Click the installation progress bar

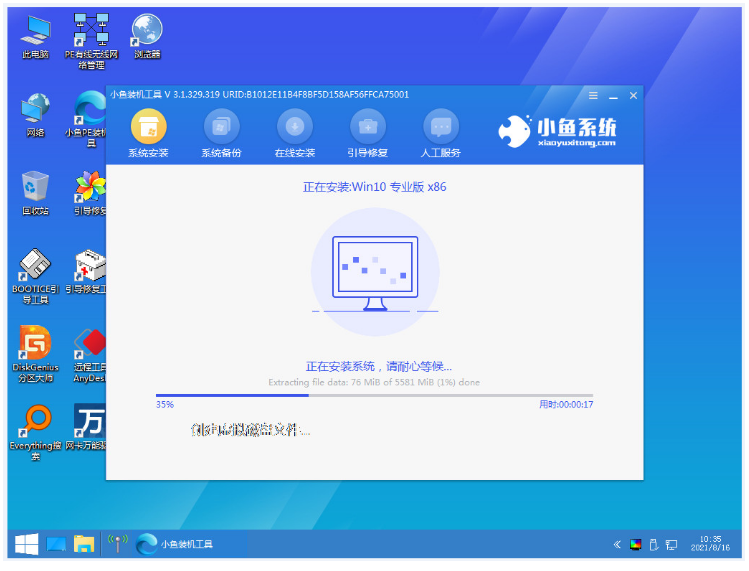(374, 395)
